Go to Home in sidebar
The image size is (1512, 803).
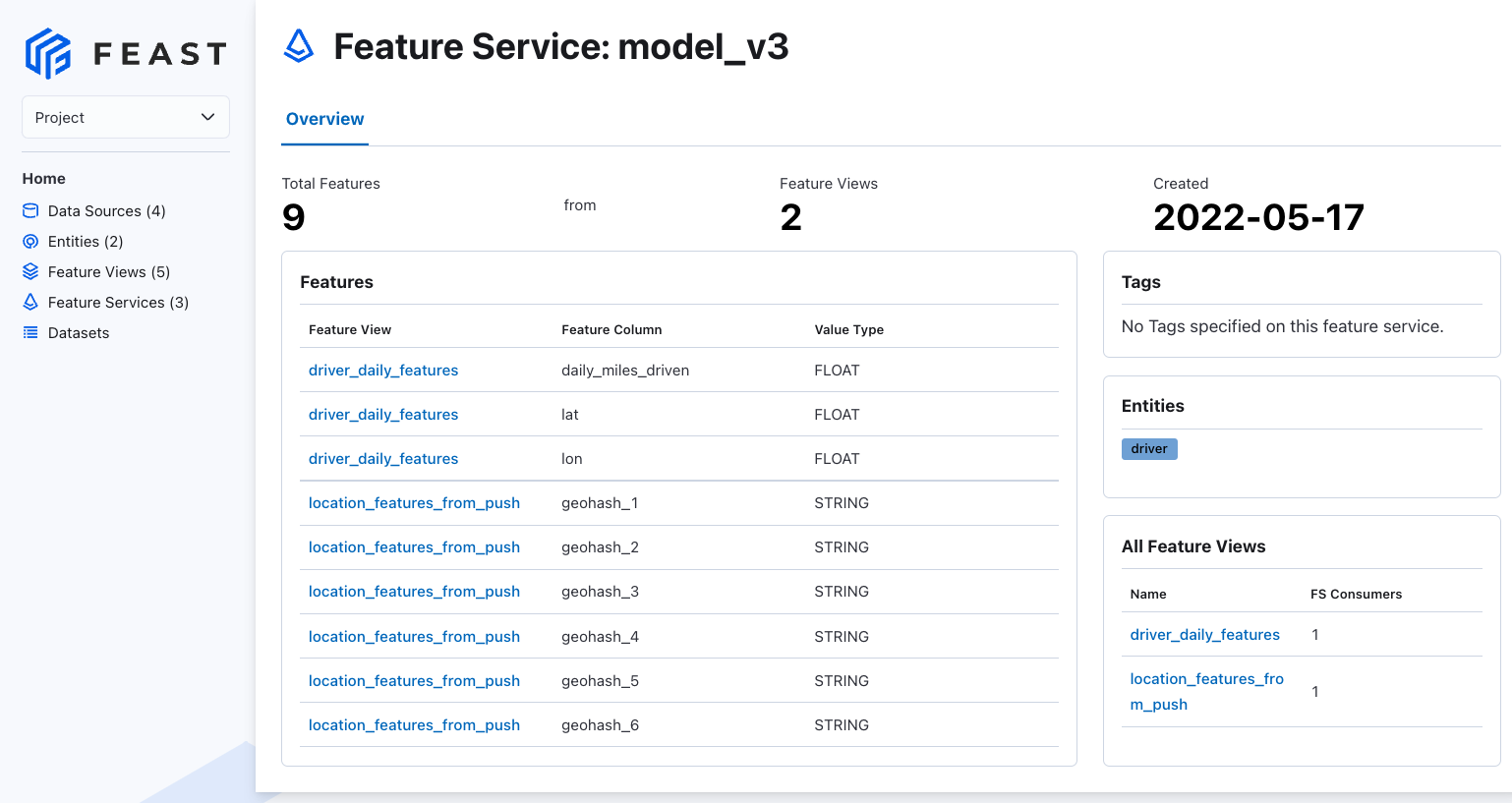(44, 179)
